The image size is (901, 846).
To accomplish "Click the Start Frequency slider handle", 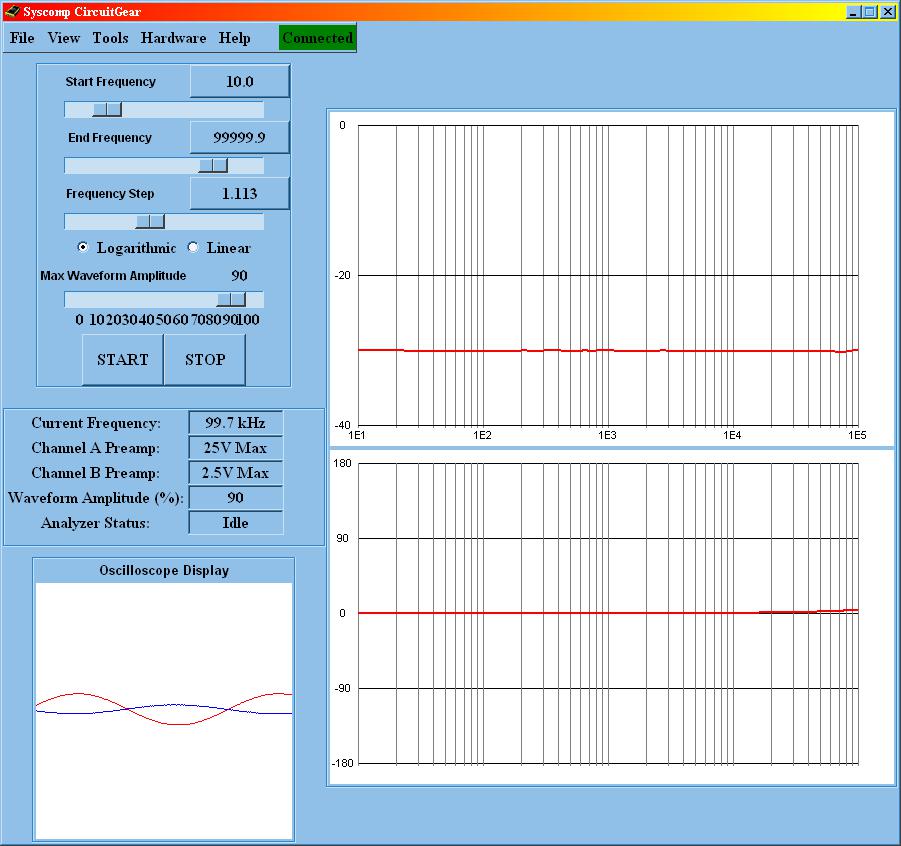I will pos(106,109).
